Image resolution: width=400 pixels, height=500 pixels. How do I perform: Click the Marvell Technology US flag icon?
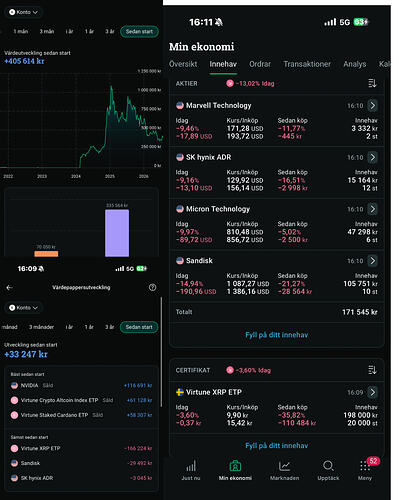[180, 106]
